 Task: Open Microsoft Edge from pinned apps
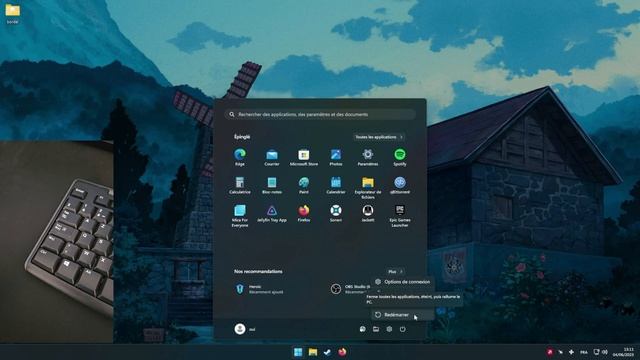[x=240, y=157]
